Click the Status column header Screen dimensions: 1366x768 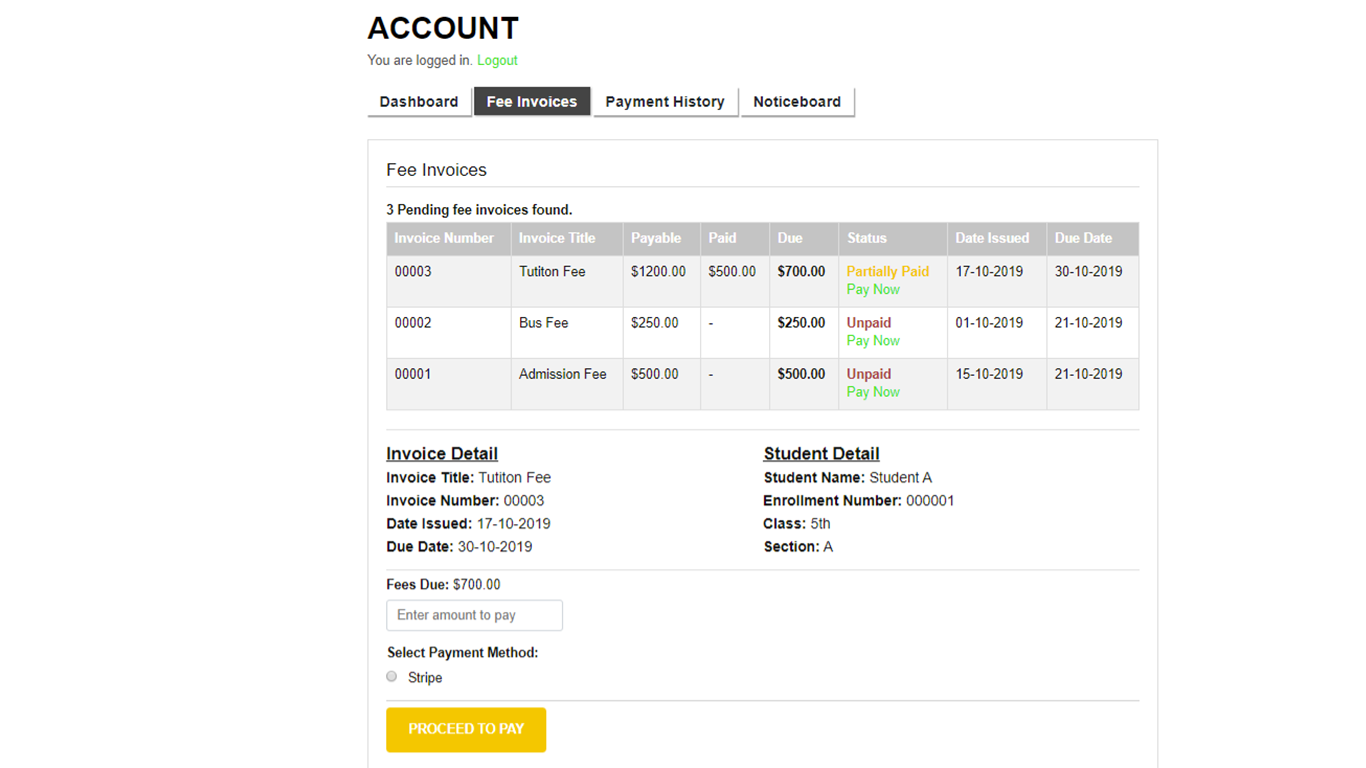pos(867,238)
